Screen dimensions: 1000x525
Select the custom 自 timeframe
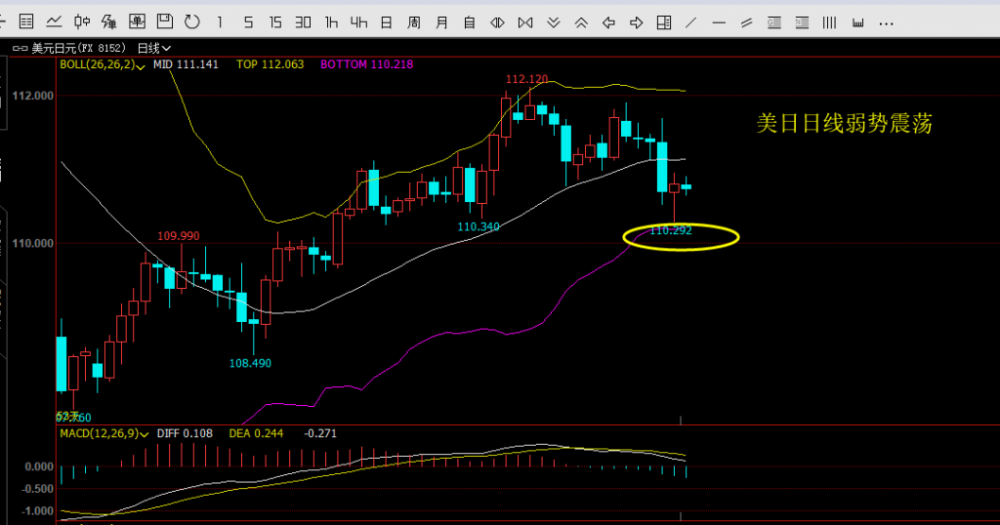(x=469, y=22)
